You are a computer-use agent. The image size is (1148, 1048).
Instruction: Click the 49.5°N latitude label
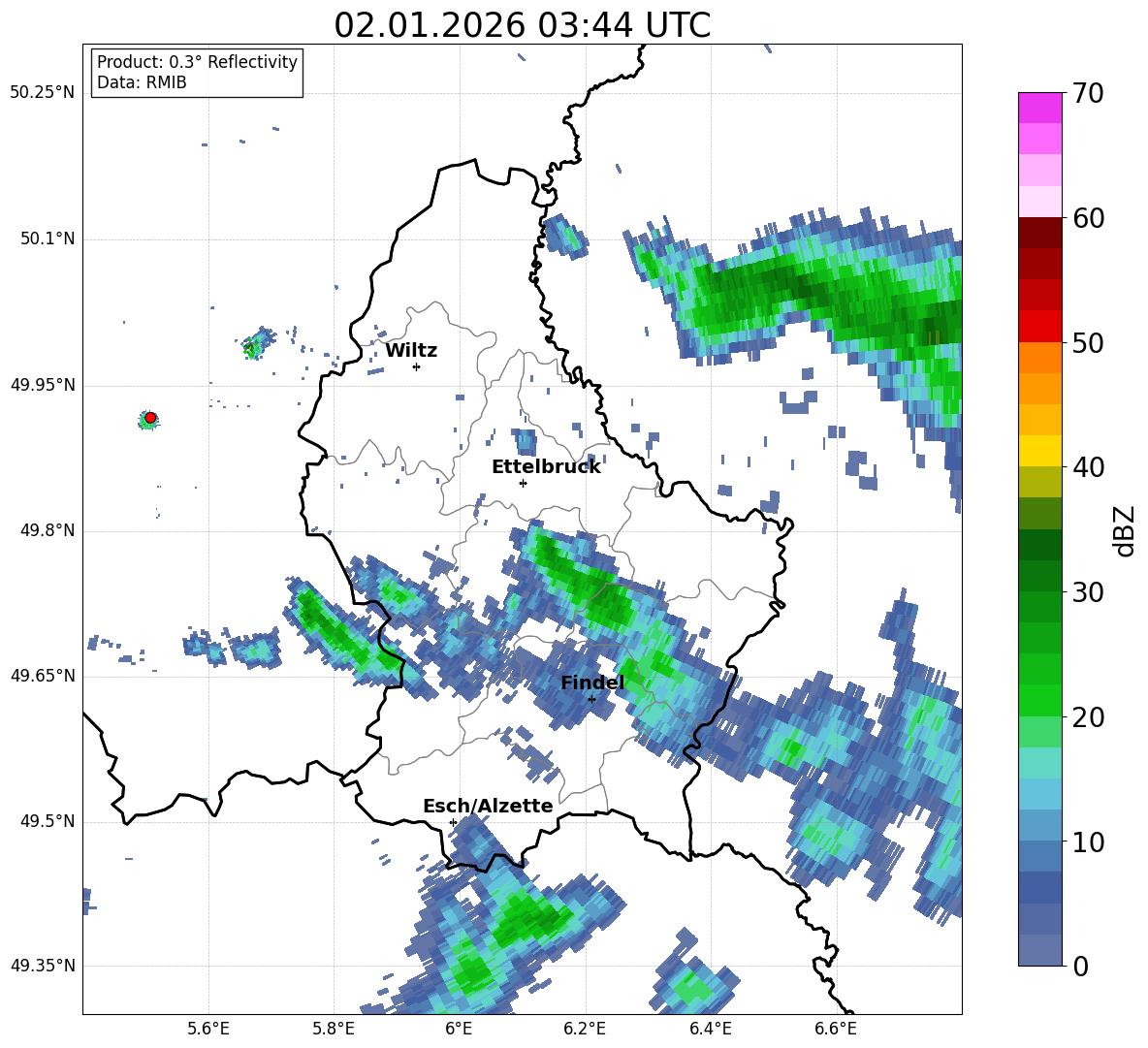click(x=47, y=821)
